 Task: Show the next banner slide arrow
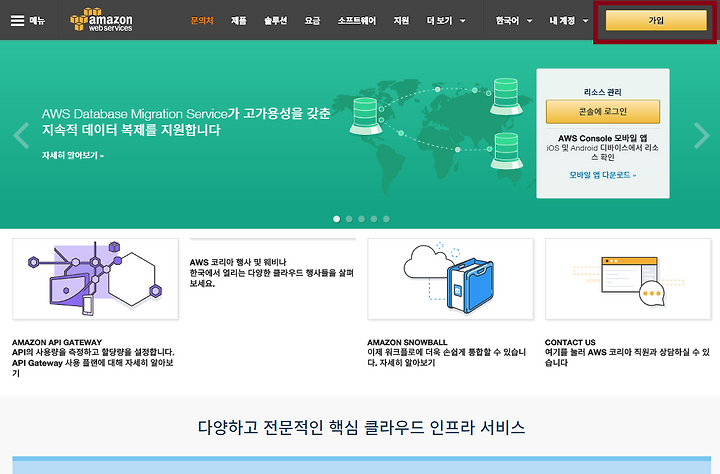701,135
